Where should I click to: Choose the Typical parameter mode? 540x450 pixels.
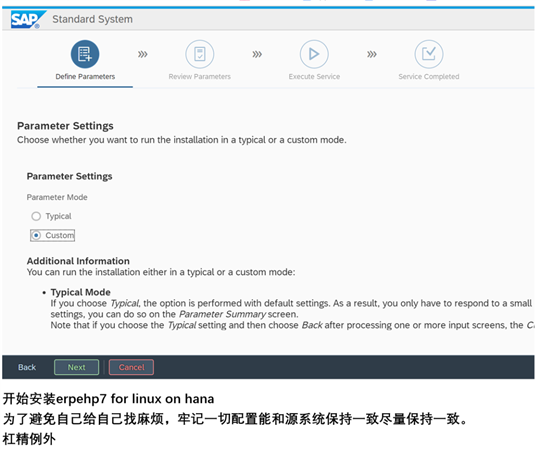[36, 216]
